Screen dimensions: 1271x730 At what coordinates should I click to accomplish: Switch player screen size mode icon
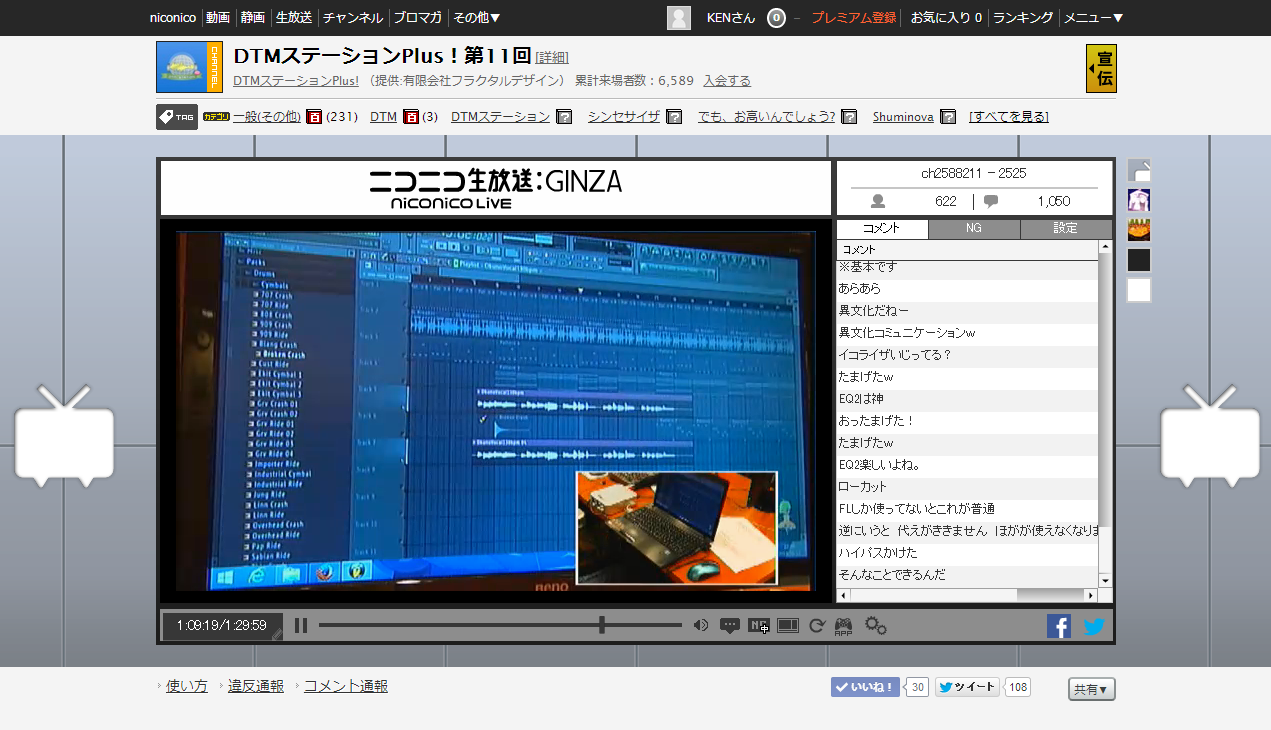pyautogui.click(x=788, y=626)
